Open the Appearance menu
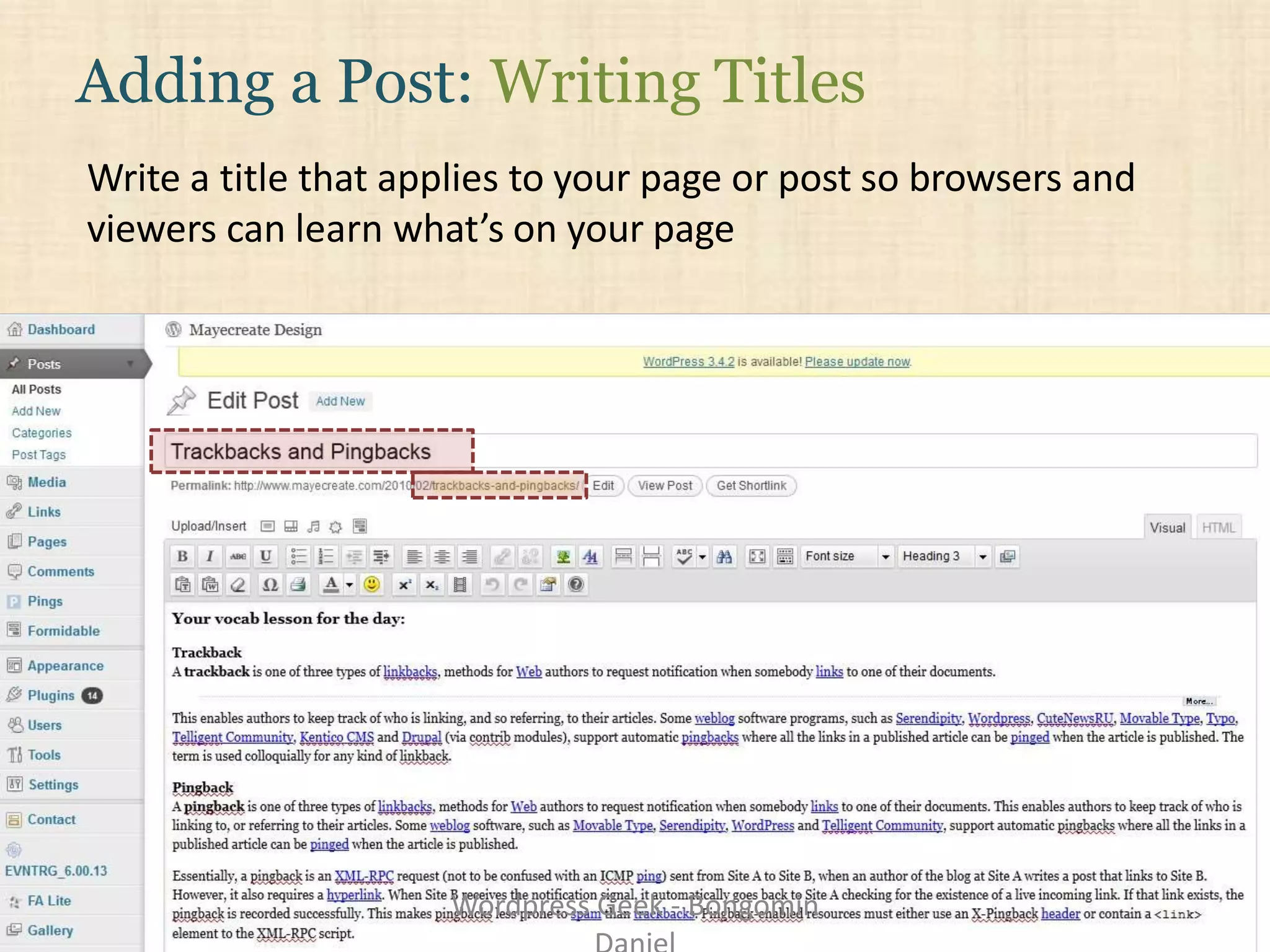 [65, 666]
